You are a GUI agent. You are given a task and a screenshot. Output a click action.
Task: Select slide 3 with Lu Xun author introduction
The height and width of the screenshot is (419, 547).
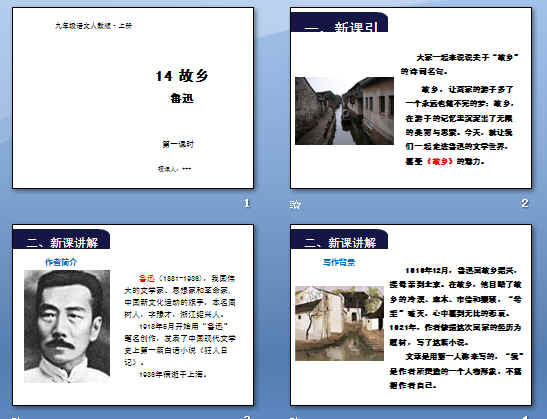(133, 315)
